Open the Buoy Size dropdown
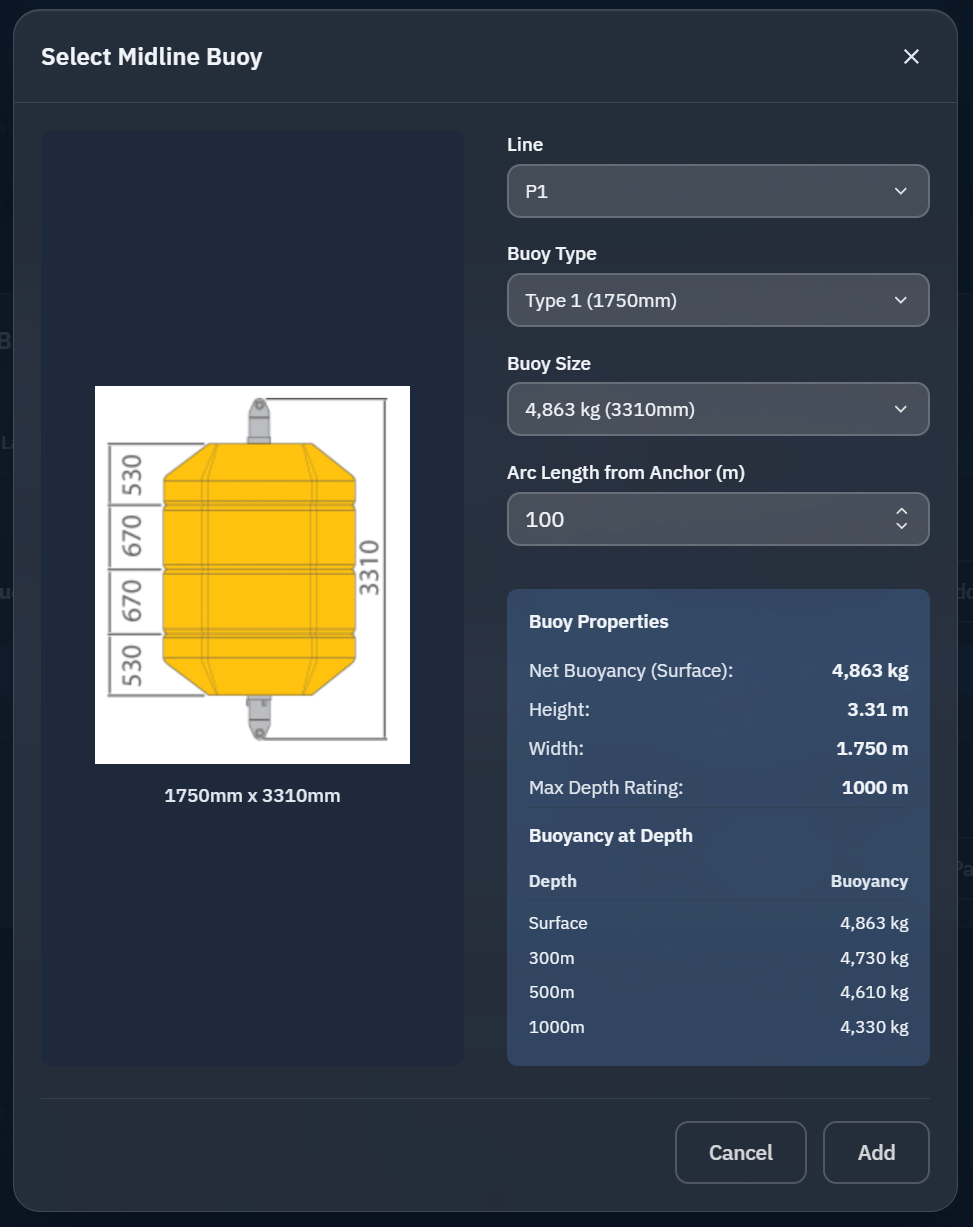 [x=718, y=409]
